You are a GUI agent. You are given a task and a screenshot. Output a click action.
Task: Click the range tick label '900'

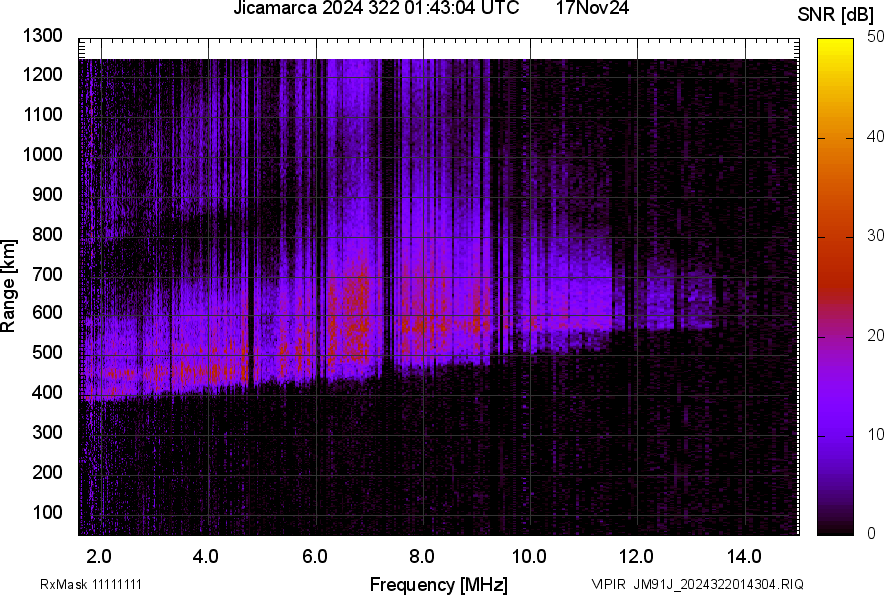tap(47, 194)
